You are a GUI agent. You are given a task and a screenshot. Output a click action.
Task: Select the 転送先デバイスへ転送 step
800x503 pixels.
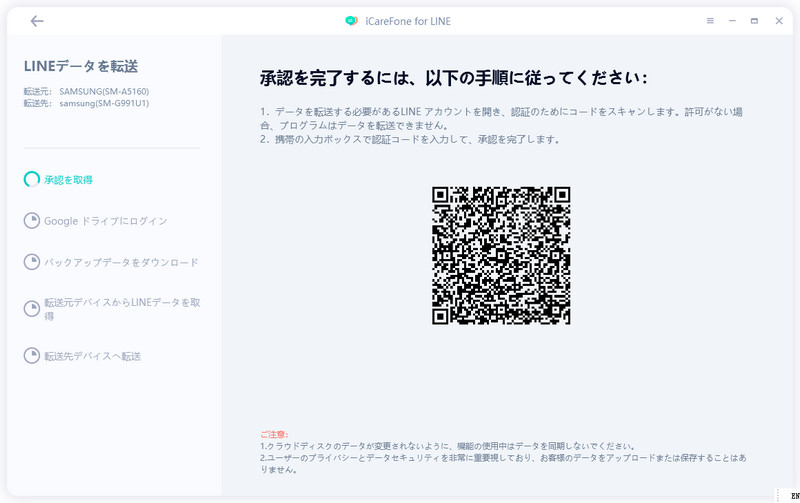(92, 356)
